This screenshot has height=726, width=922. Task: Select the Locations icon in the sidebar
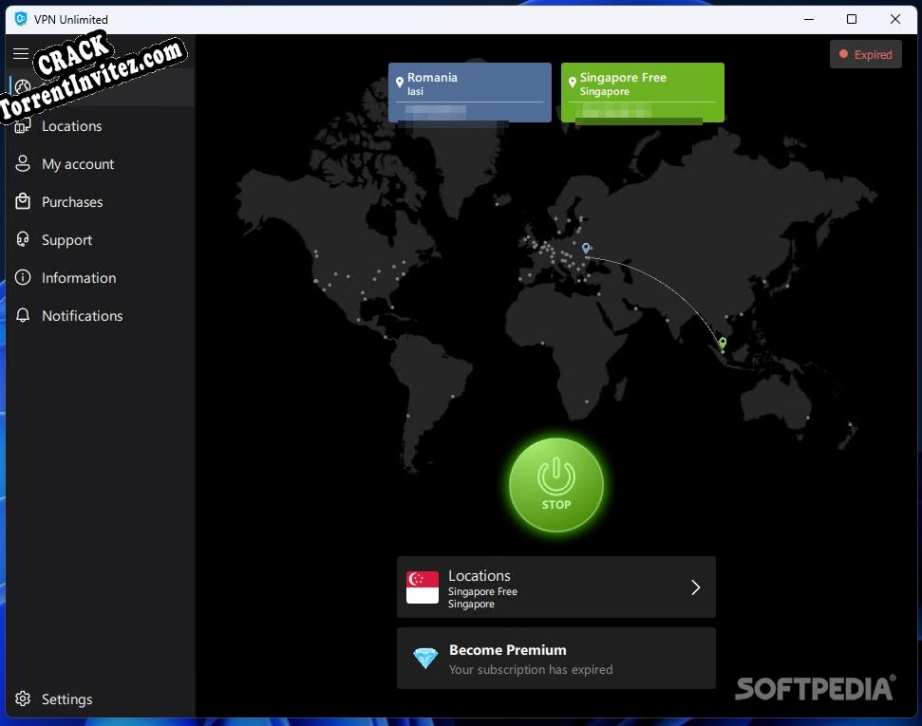click(x=21, y=126)
